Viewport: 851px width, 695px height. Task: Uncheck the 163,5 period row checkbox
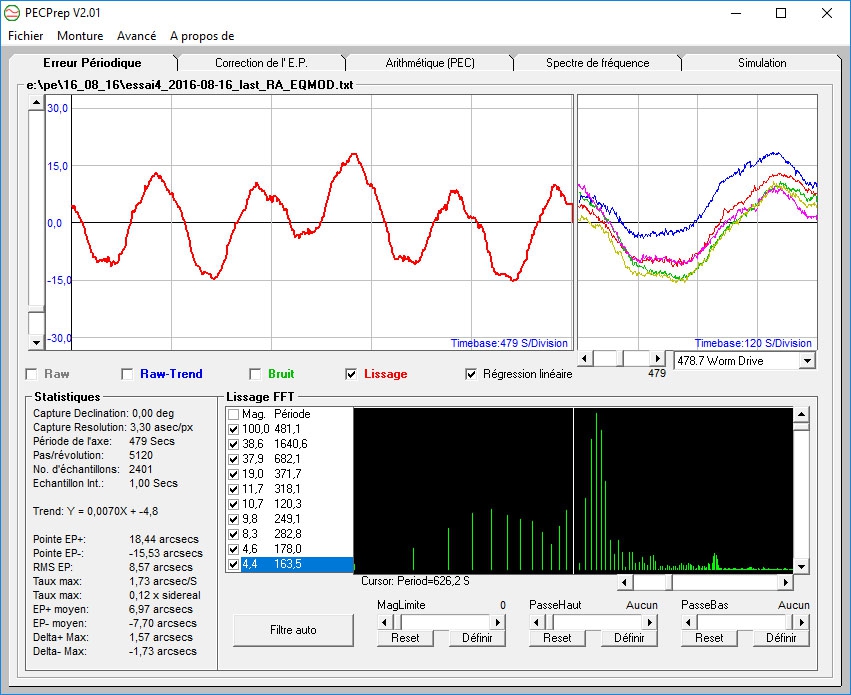coord(233,564)
